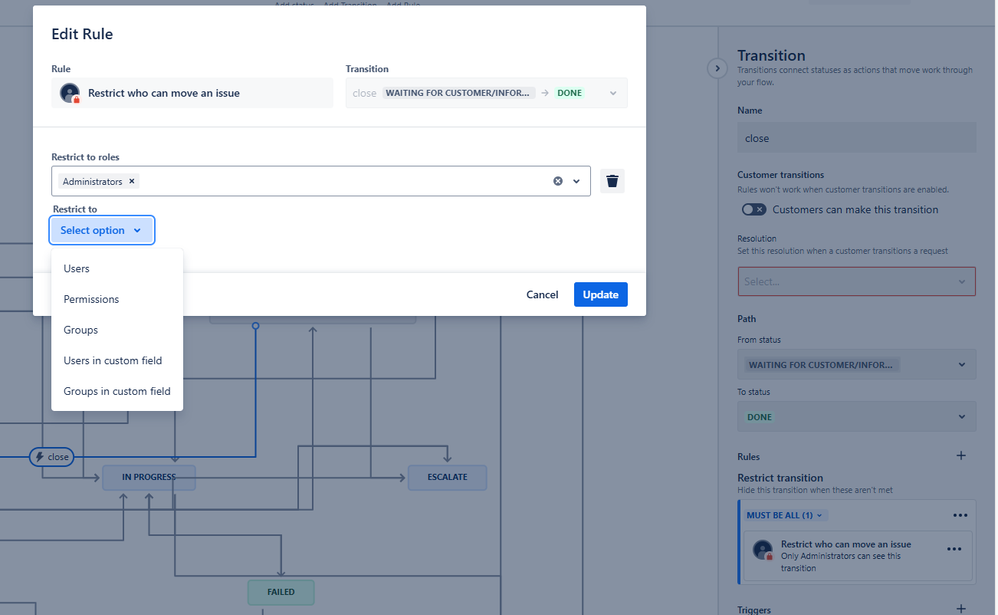The height and width of the screenshot is (615, 998).
Task: Click the WAITING FOR CUSTOMER/INFOR... status lozenge in Edit Rule
Action: pyautogui.click(x=458, y=93)
